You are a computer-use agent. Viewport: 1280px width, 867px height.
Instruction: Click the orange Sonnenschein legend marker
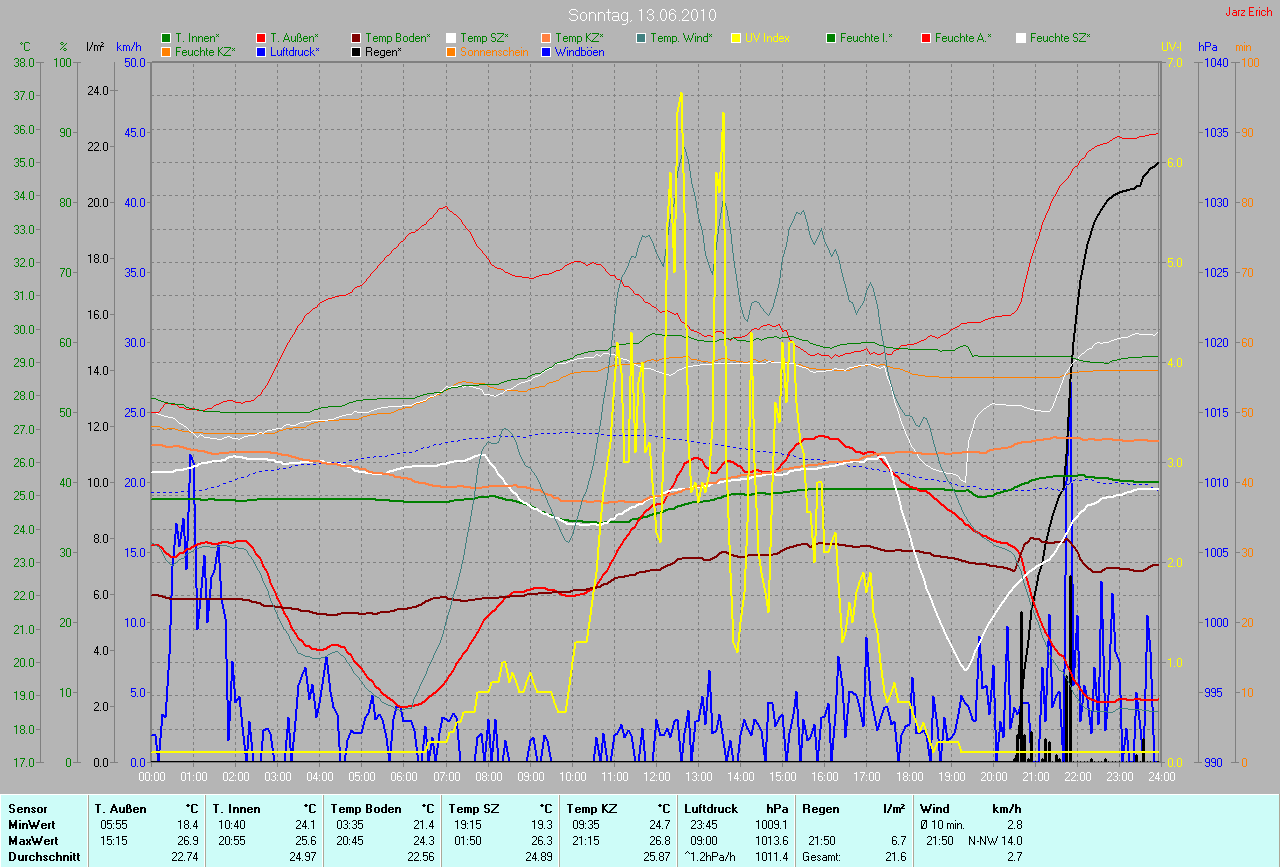tap(452, 52)
